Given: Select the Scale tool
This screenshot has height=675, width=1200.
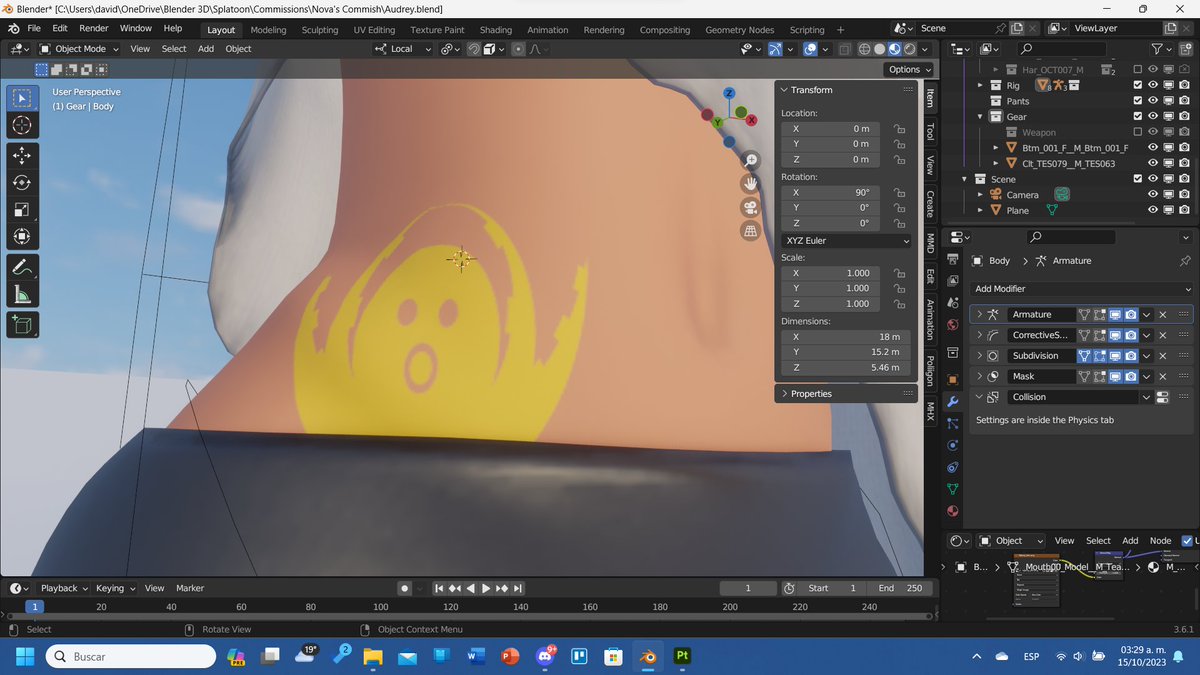Looking at the screenshot, I should [23, 210].
